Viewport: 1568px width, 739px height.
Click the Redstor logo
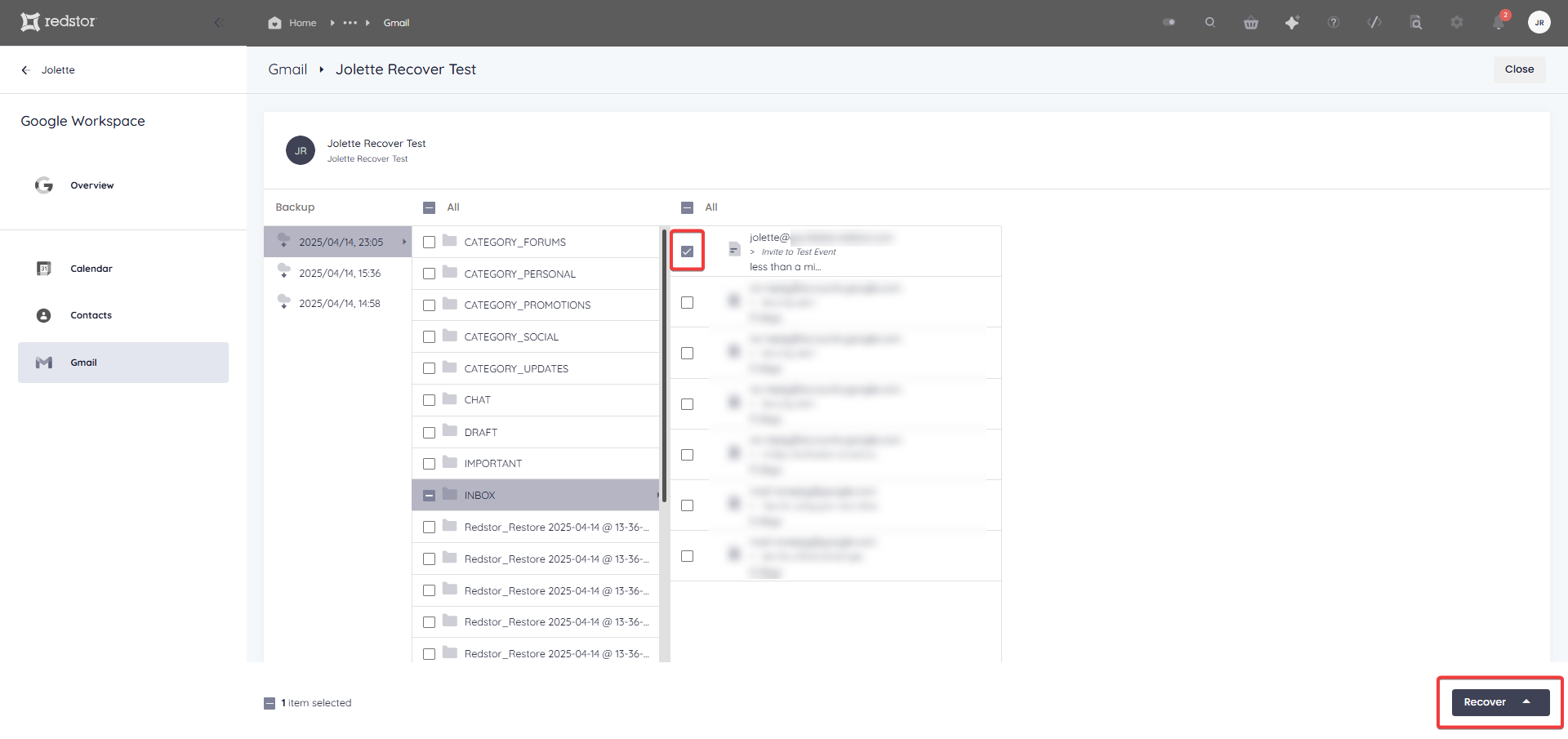[x=58, y=21]
